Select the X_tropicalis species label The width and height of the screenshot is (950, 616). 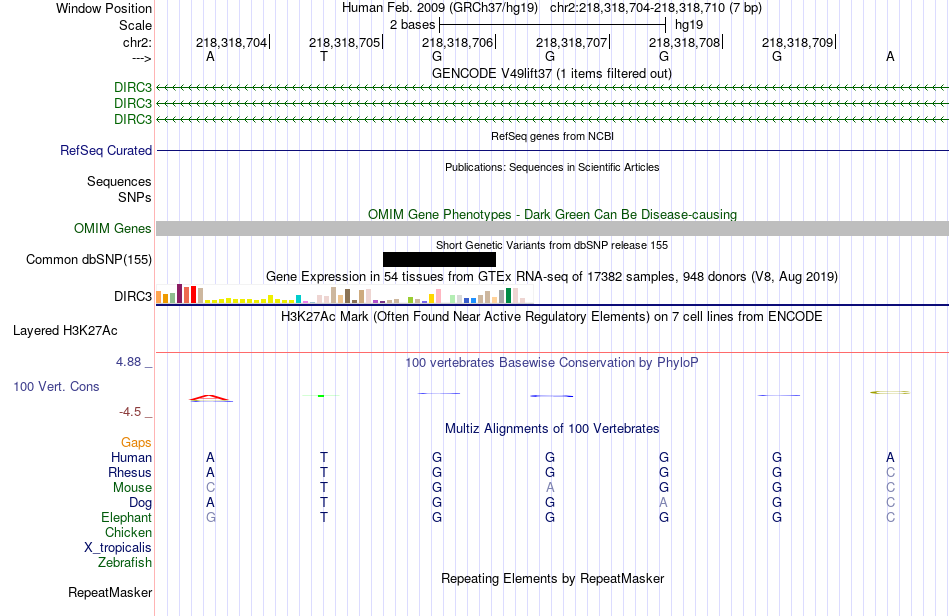pos(118,548)
